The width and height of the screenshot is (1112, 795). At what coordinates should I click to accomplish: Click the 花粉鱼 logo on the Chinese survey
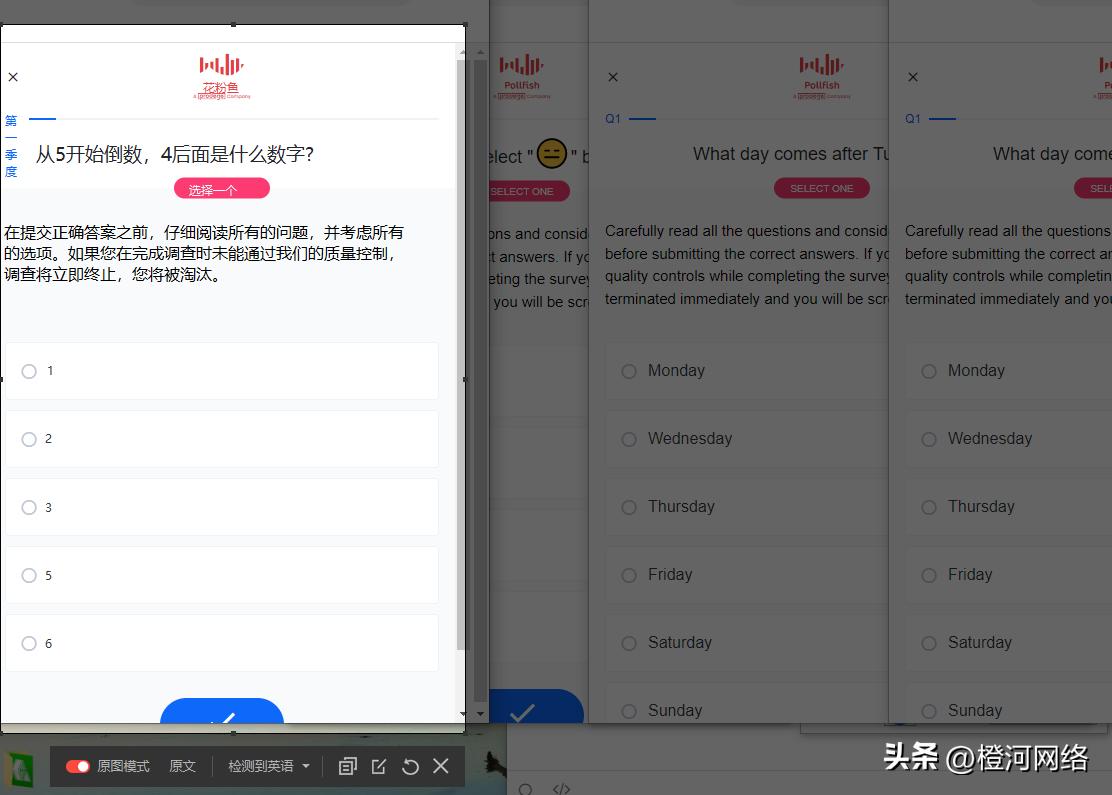pyautogui.click(x=221, y=77)
